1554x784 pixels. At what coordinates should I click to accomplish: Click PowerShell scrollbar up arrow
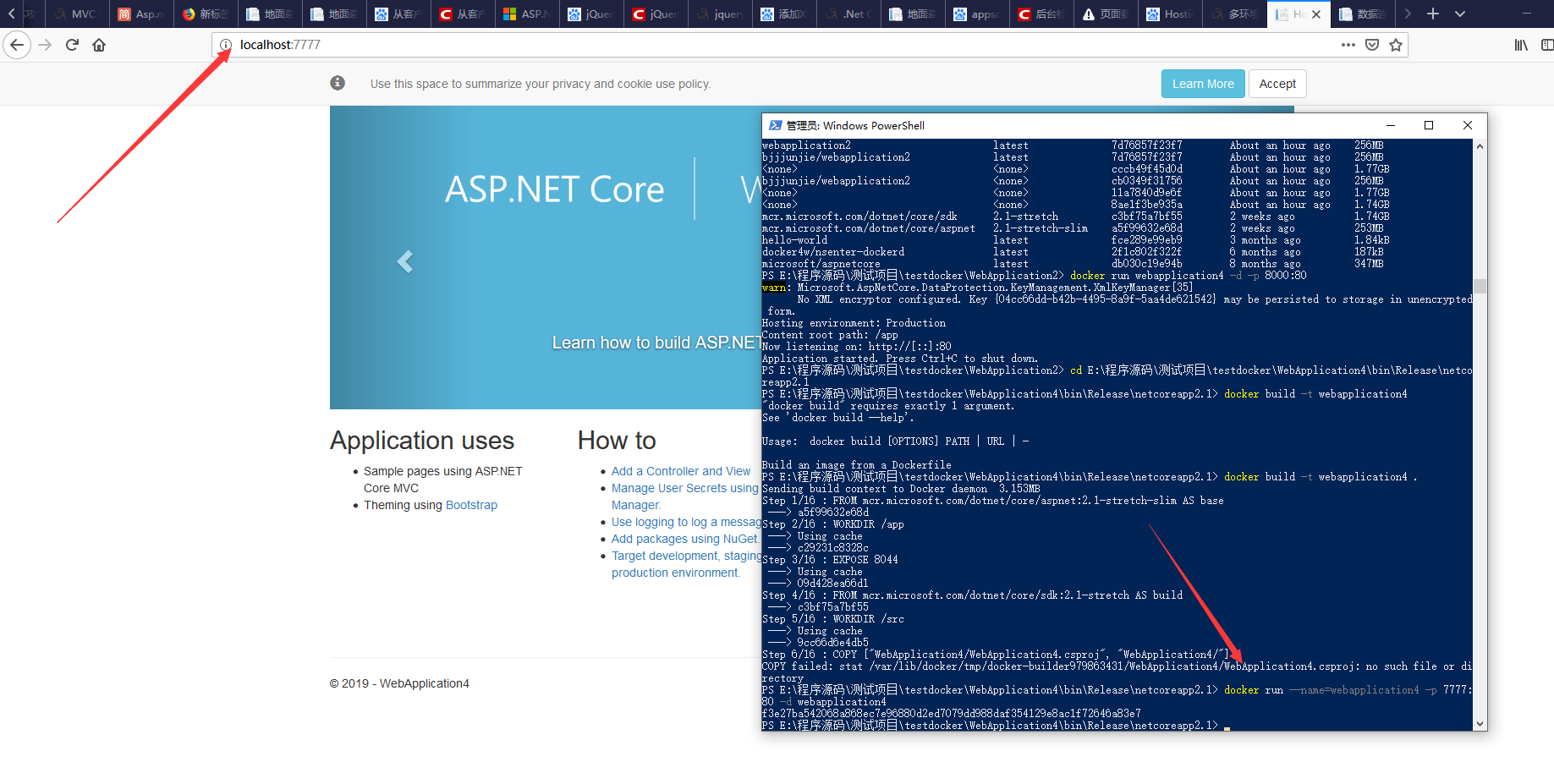pyautogui.click(x=1480, y=146)
